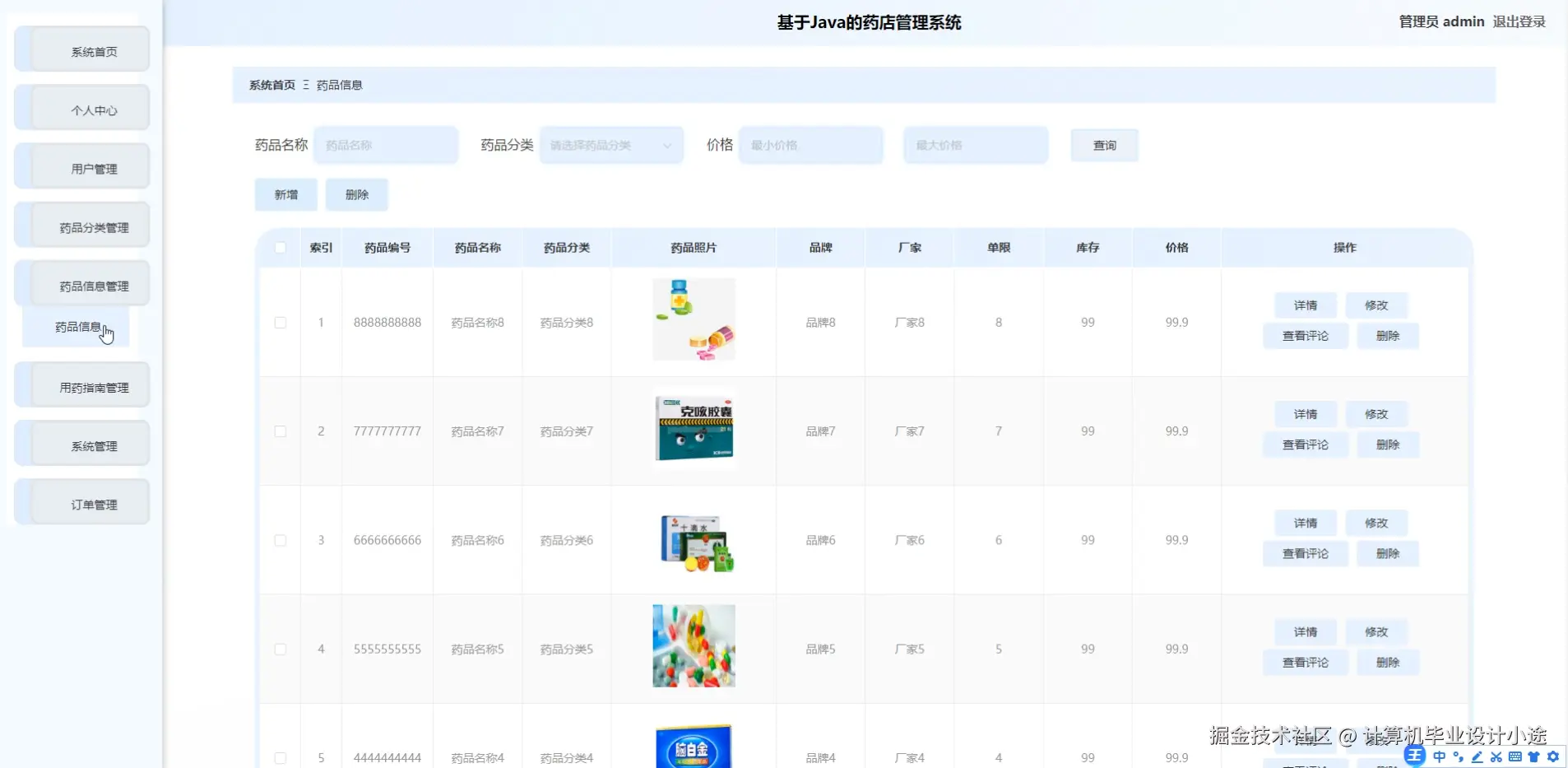The image size is (1568, 768).
Task: Select 药品信息 submenu item
Action: point(77,327)
